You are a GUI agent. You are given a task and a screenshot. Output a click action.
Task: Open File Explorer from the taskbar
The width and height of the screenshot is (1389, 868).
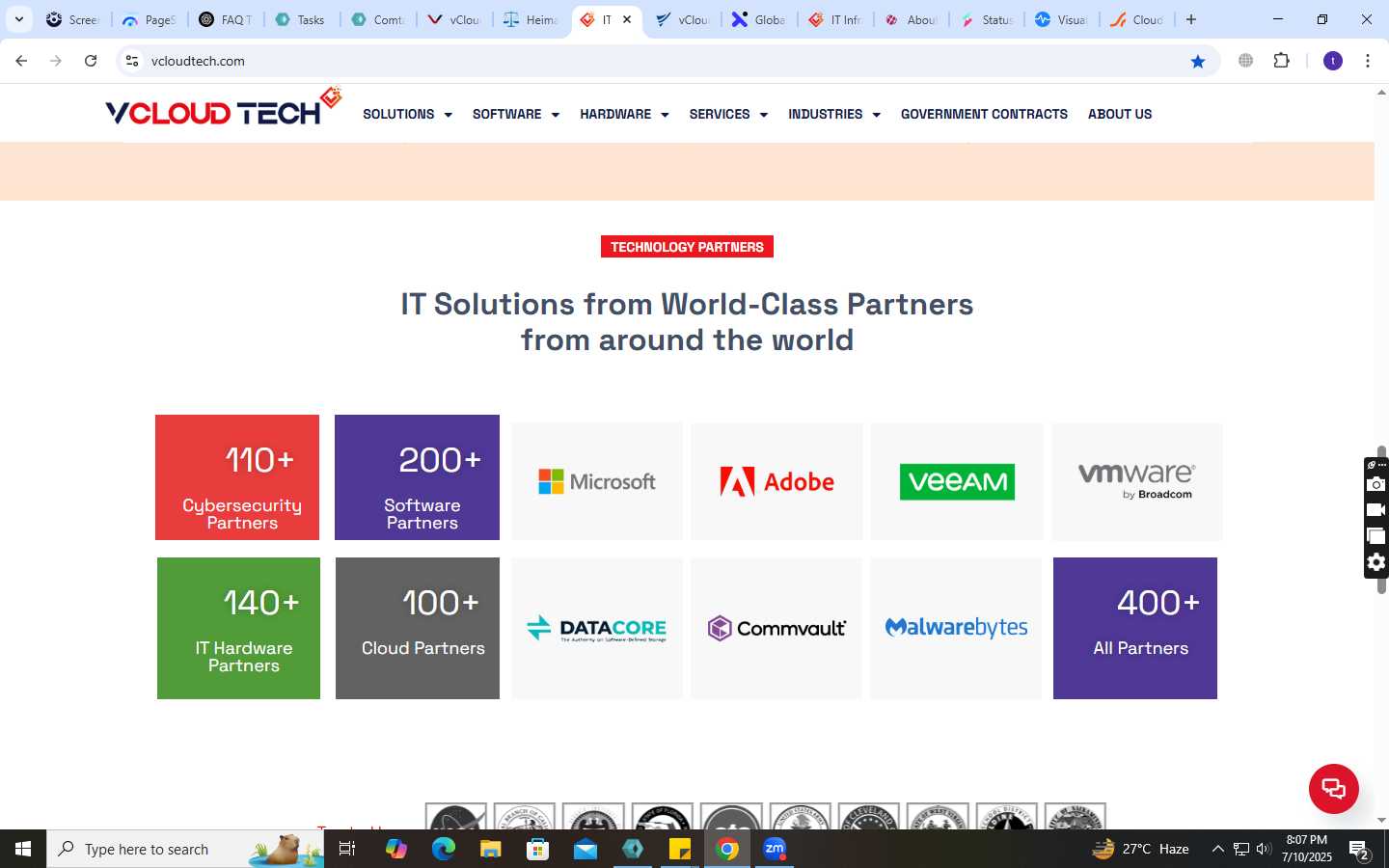[490, 849]
